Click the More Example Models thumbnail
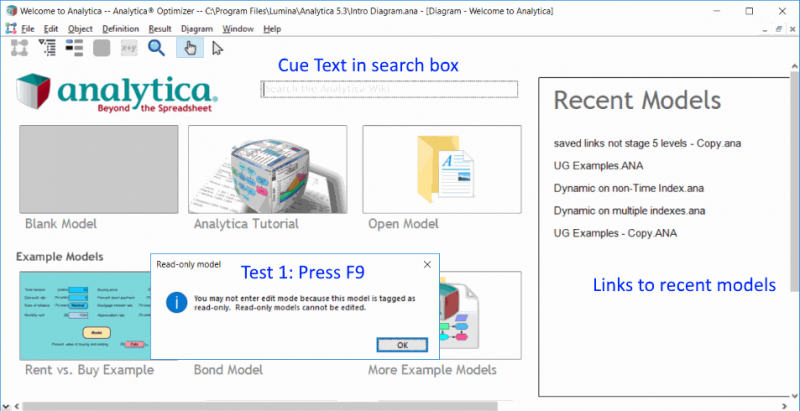Screen dimensions: 800x411 (x=480, y=316)
